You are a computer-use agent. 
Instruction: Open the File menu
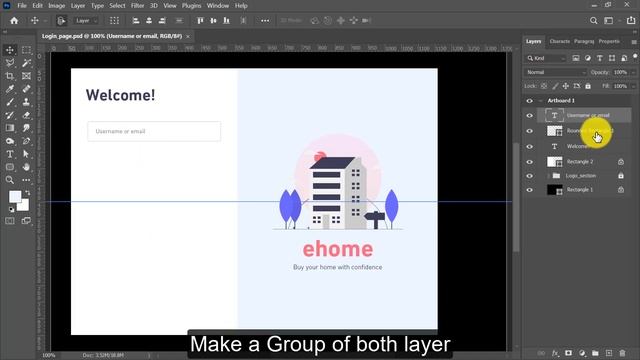click(x=22, y=6)
